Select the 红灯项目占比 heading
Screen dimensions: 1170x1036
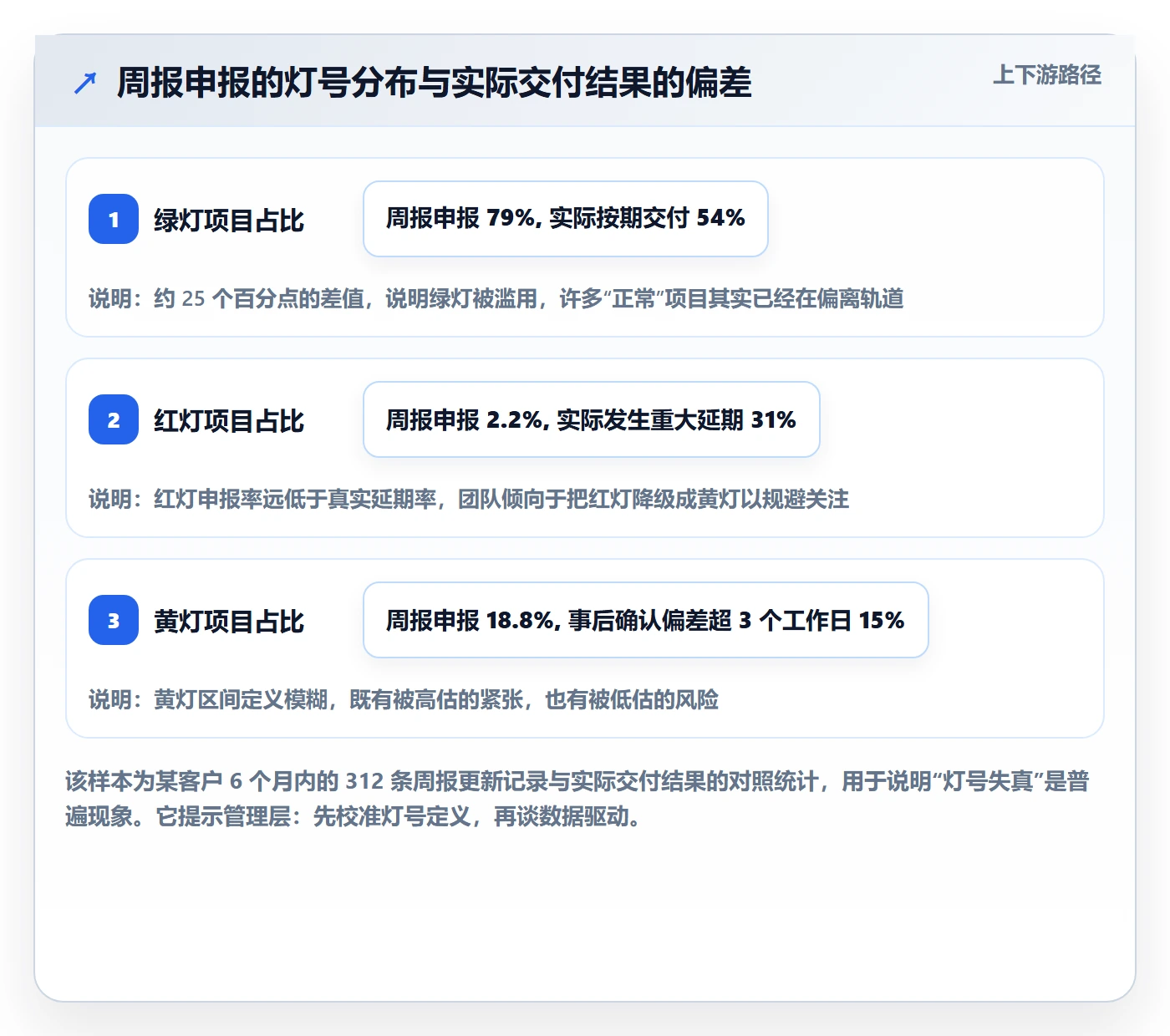[x=229, y=421]
